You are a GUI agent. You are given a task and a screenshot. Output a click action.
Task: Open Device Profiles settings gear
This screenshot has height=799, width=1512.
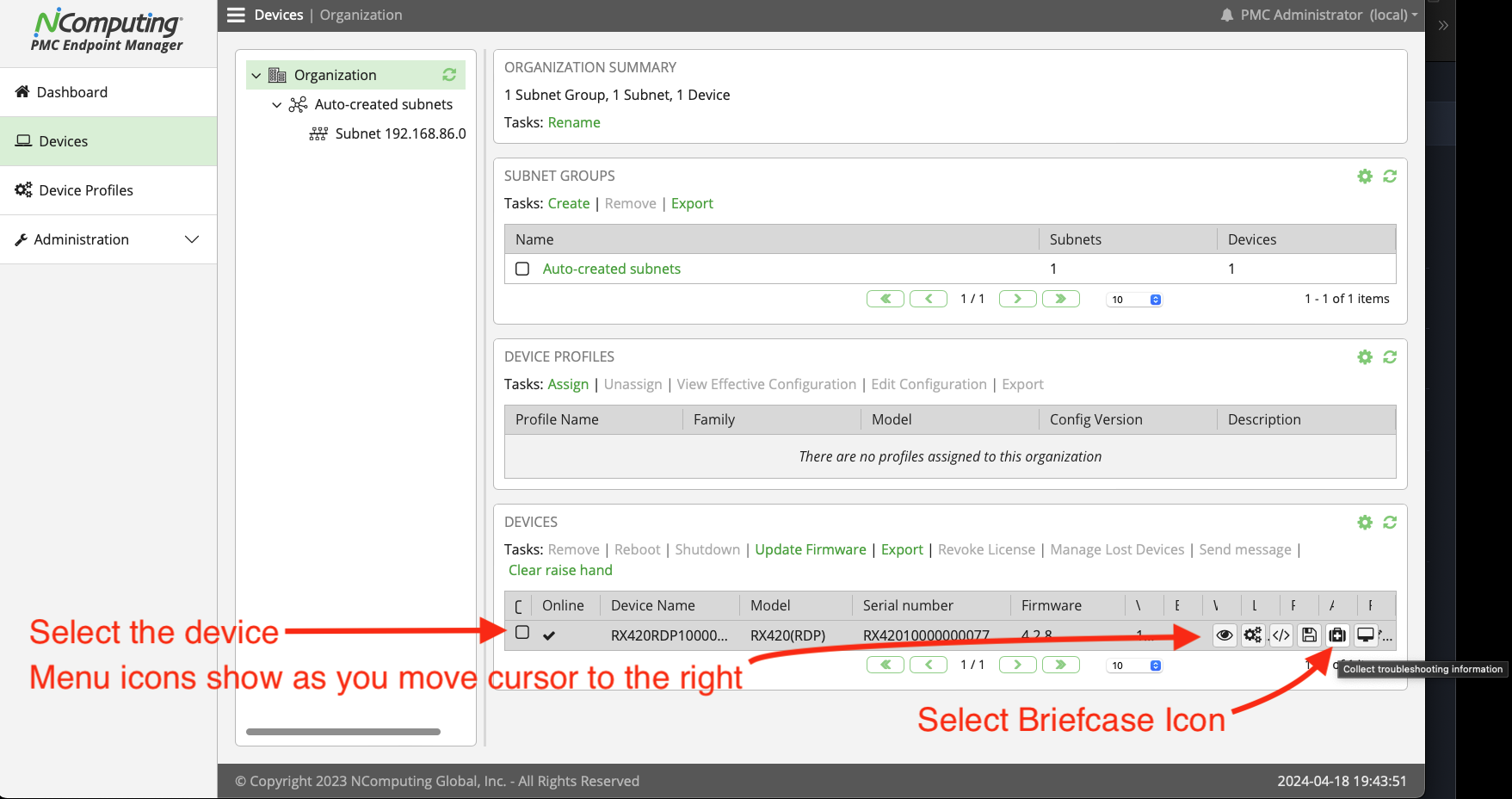click(x=1365, y=357)
